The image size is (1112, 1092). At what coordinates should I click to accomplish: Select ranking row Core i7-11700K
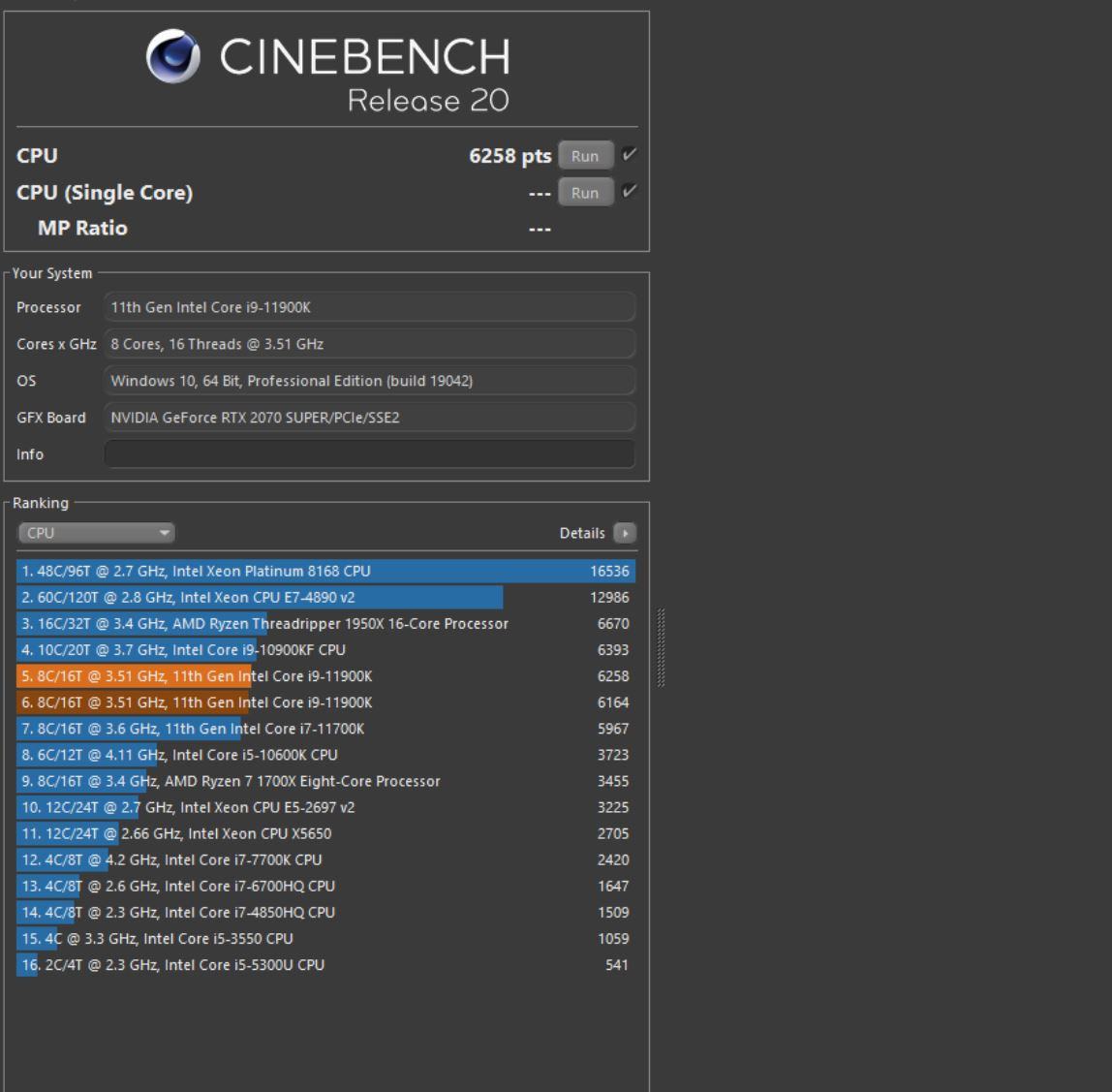tap(326, 729)
